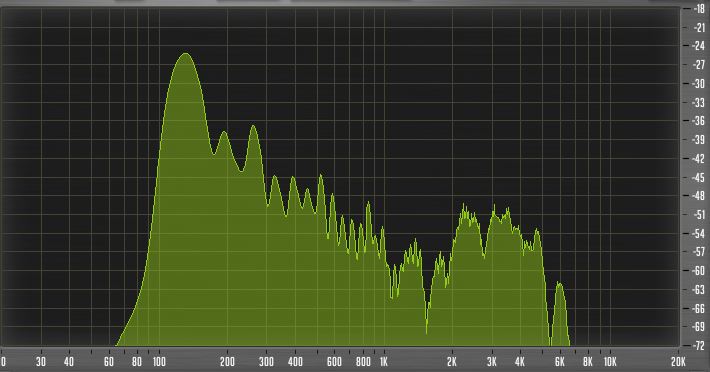Viewport: 710px width, 372px height.
Task: Click the spectrum peak just above 2K
Action: click(465, 207)
